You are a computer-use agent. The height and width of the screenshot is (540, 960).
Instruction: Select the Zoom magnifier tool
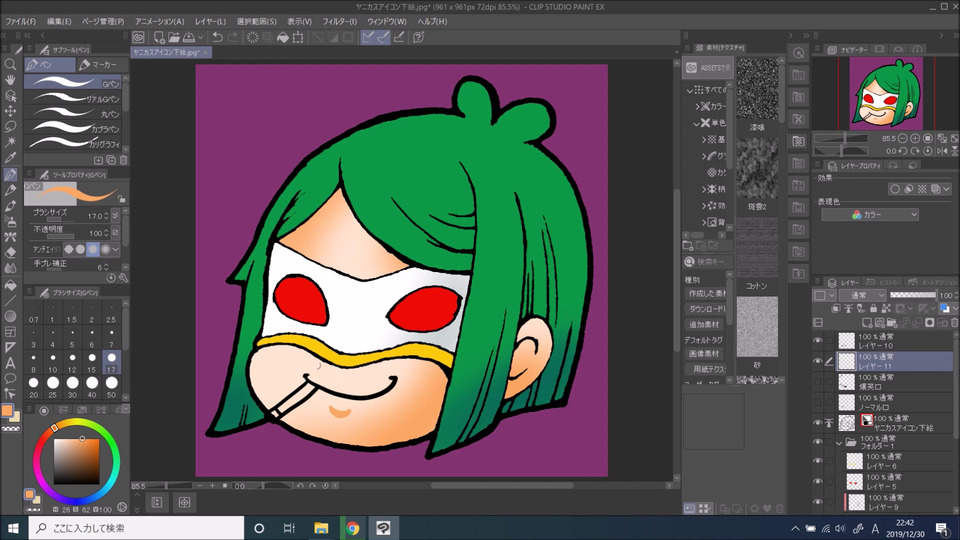(x=10, y=64)
